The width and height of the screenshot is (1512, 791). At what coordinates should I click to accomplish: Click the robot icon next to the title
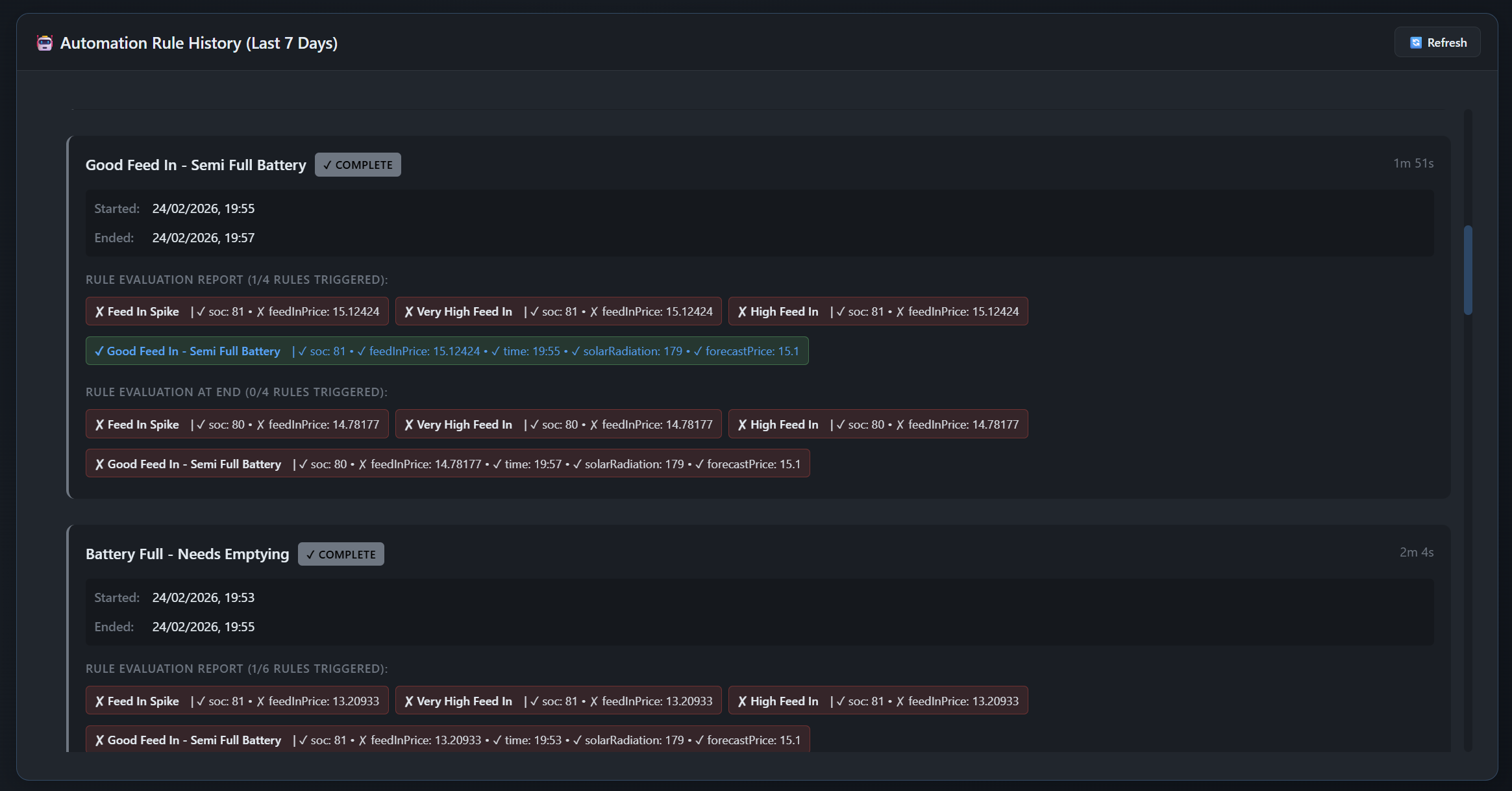44,42
